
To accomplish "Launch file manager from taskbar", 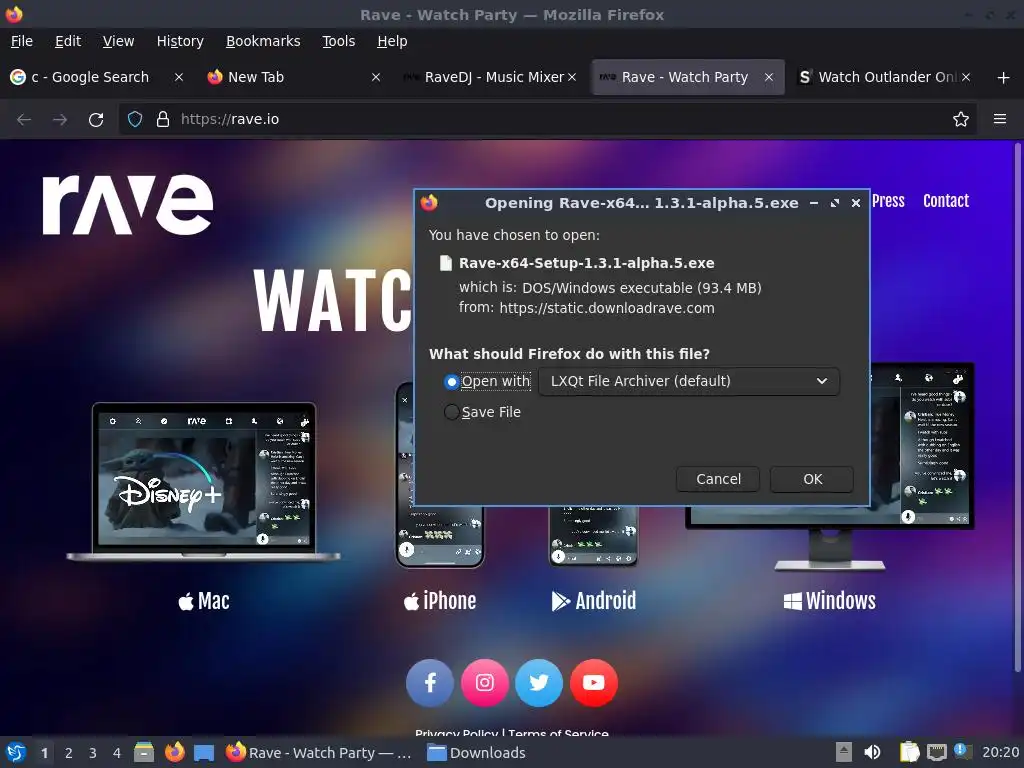I will click(144, 753).
